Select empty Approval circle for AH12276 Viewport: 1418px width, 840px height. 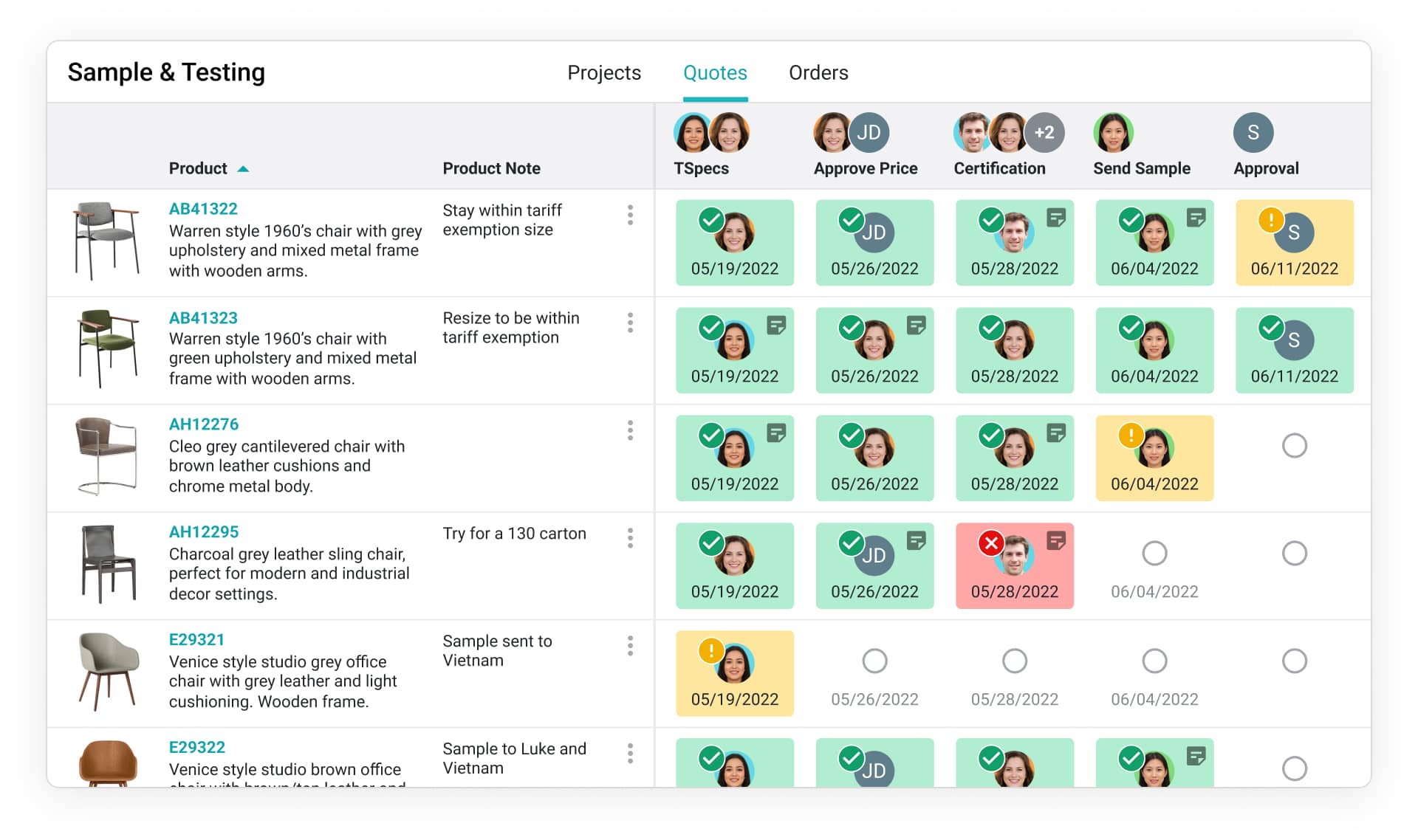point(1294,446)
